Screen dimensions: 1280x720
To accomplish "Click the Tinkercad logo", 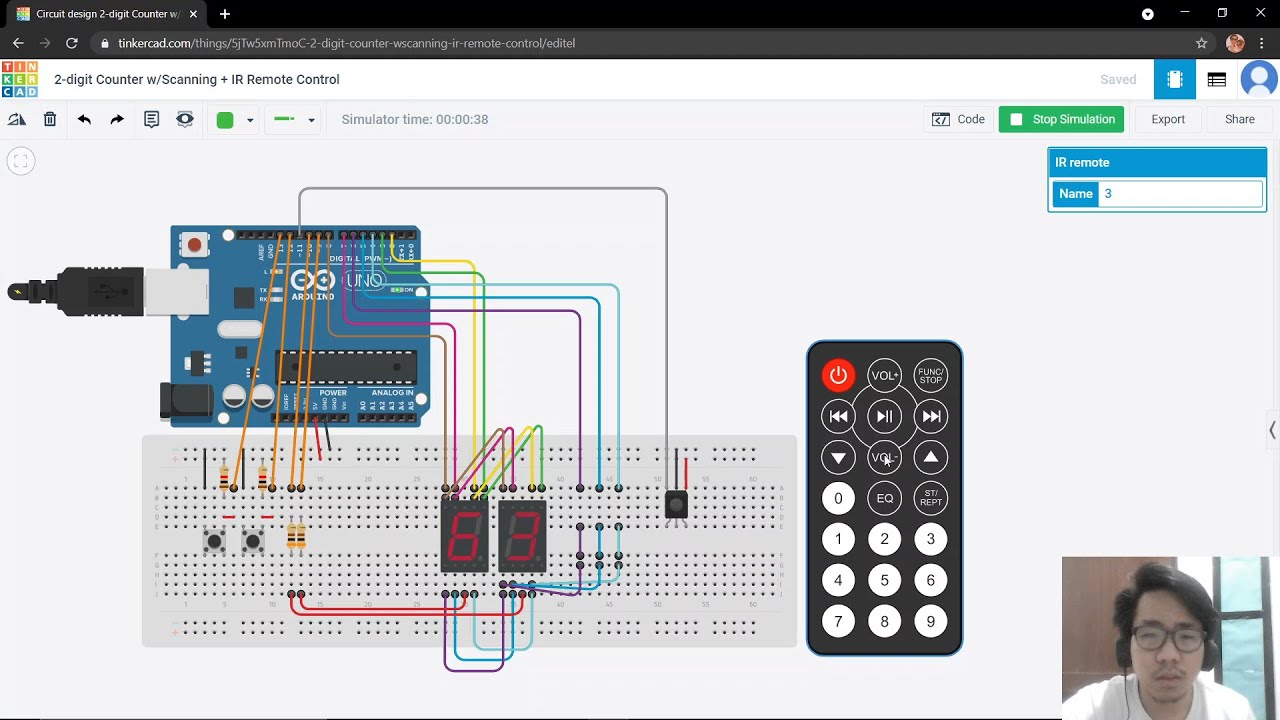I will (19, 79).
